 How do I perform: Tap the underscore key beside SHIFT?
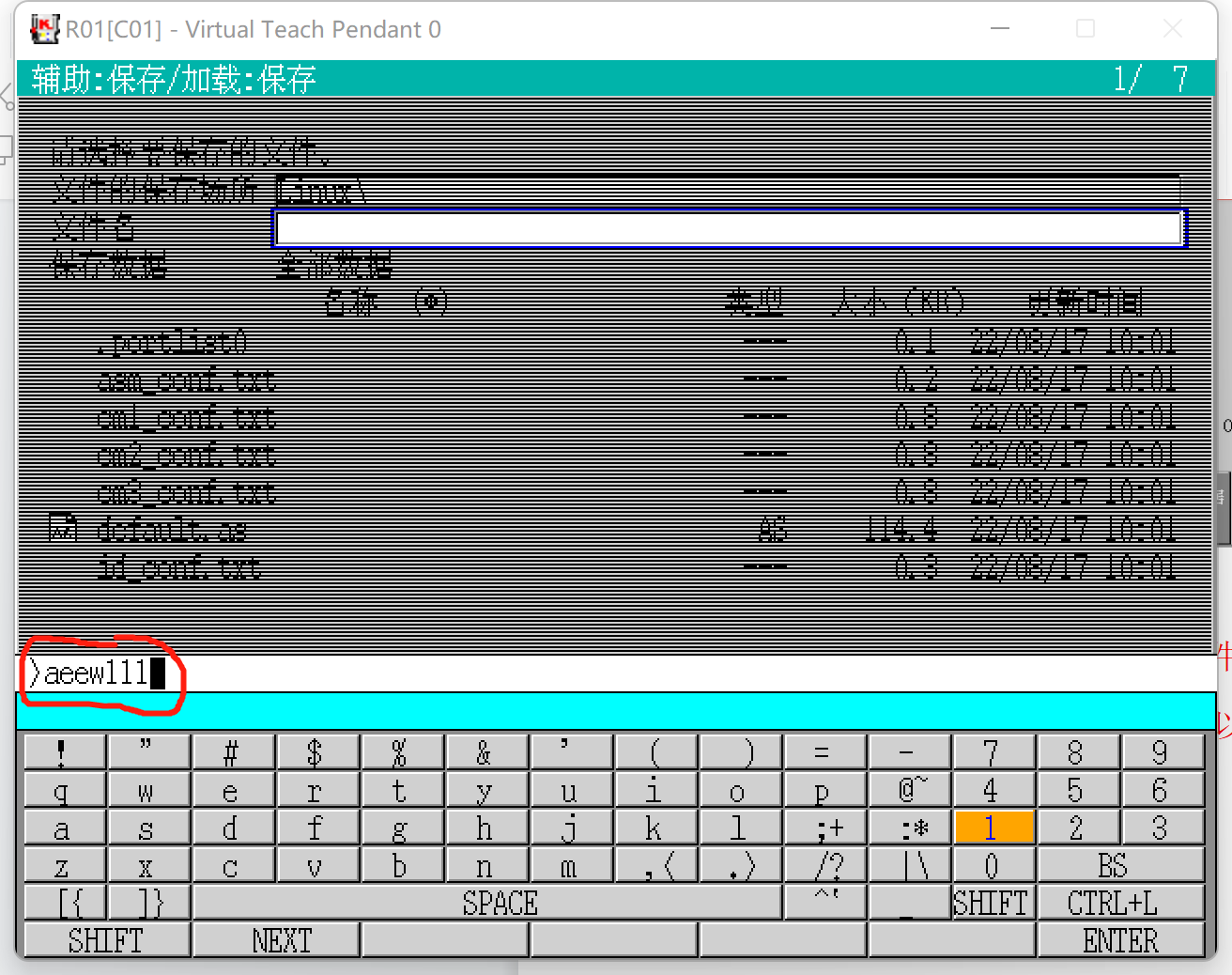click(x=909, y=903)
